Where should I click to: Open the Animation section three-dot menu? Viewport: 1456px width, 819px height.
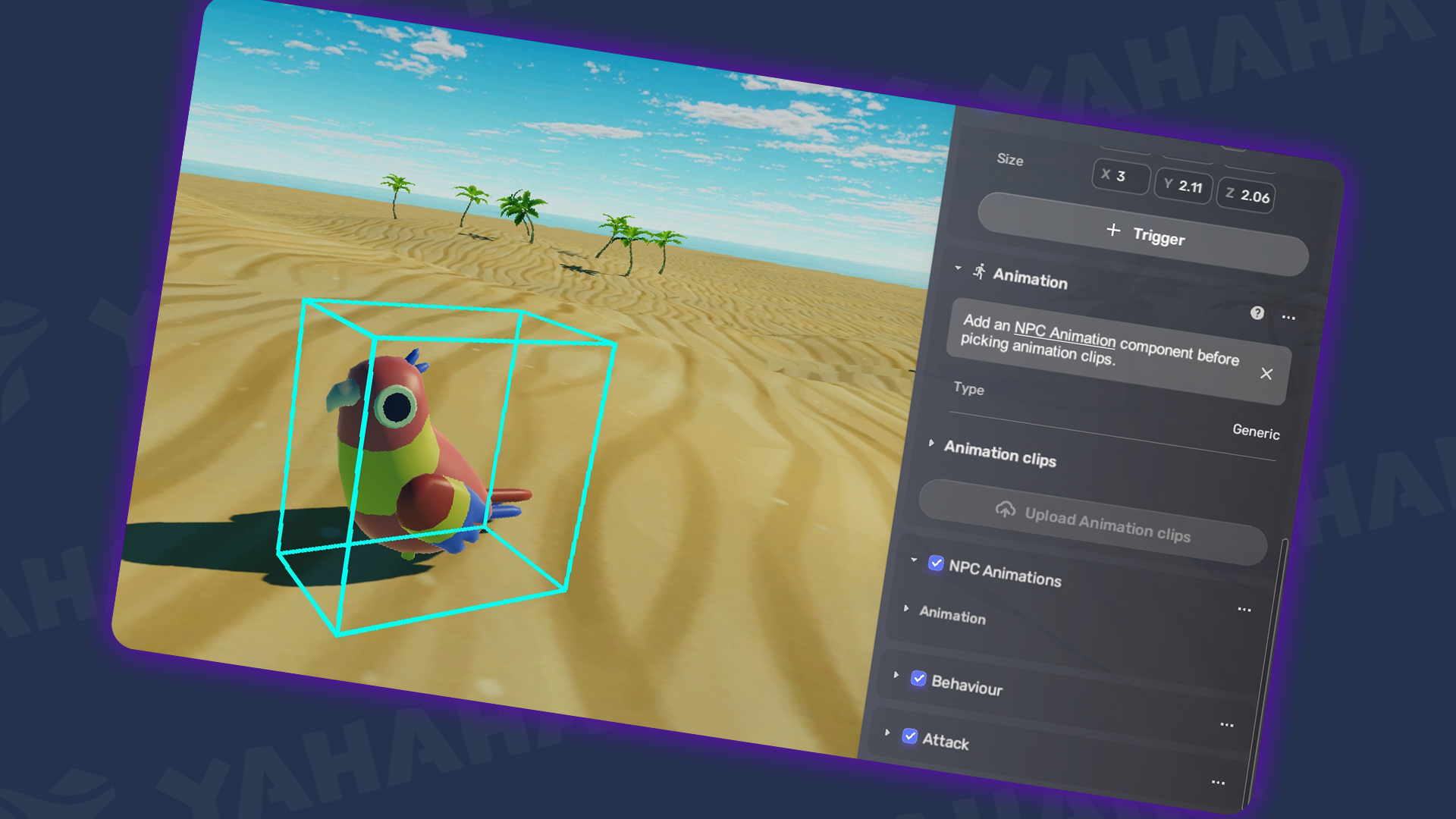1288,318
